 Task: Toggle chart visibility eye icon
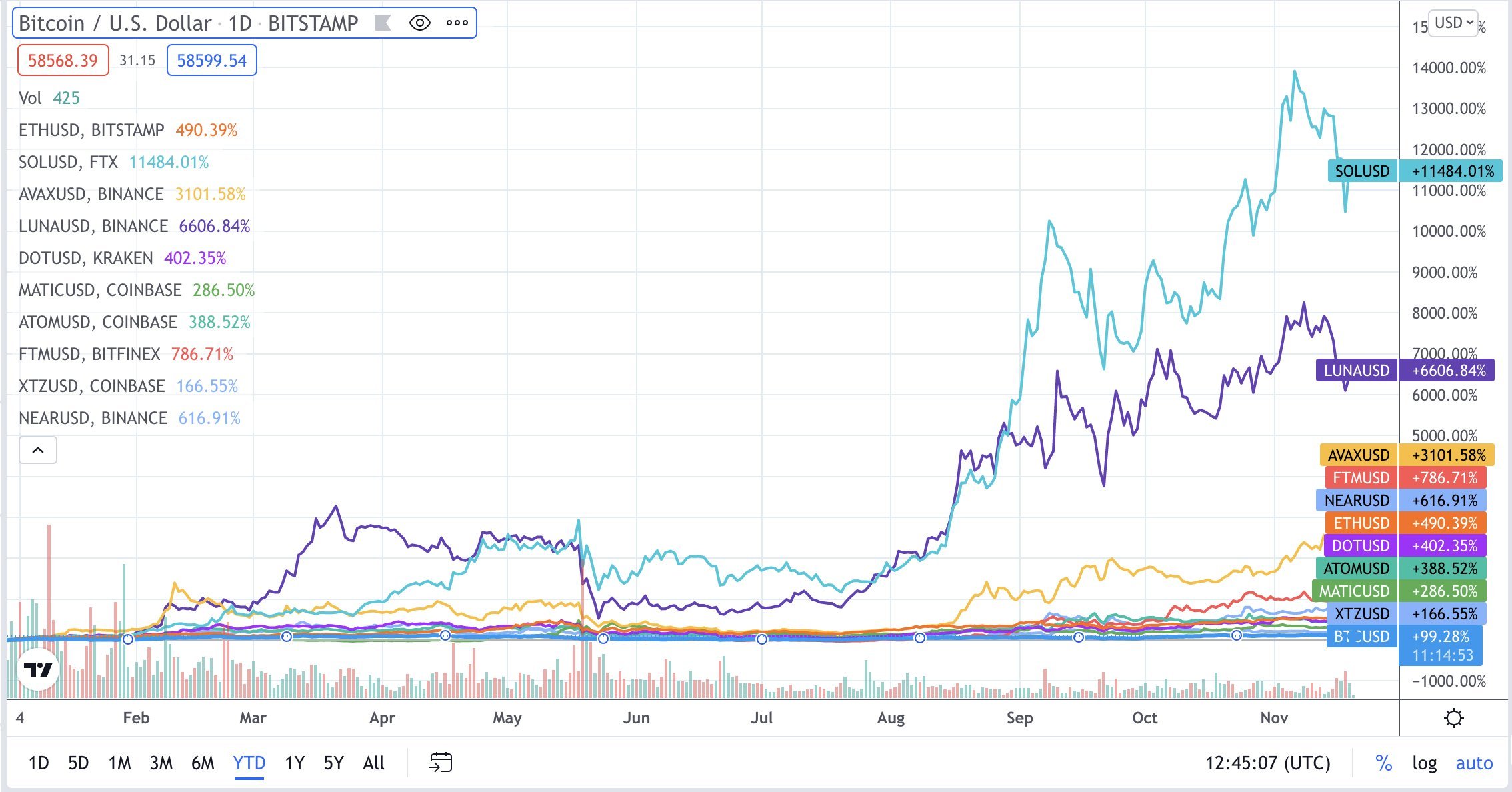[419, 23]
